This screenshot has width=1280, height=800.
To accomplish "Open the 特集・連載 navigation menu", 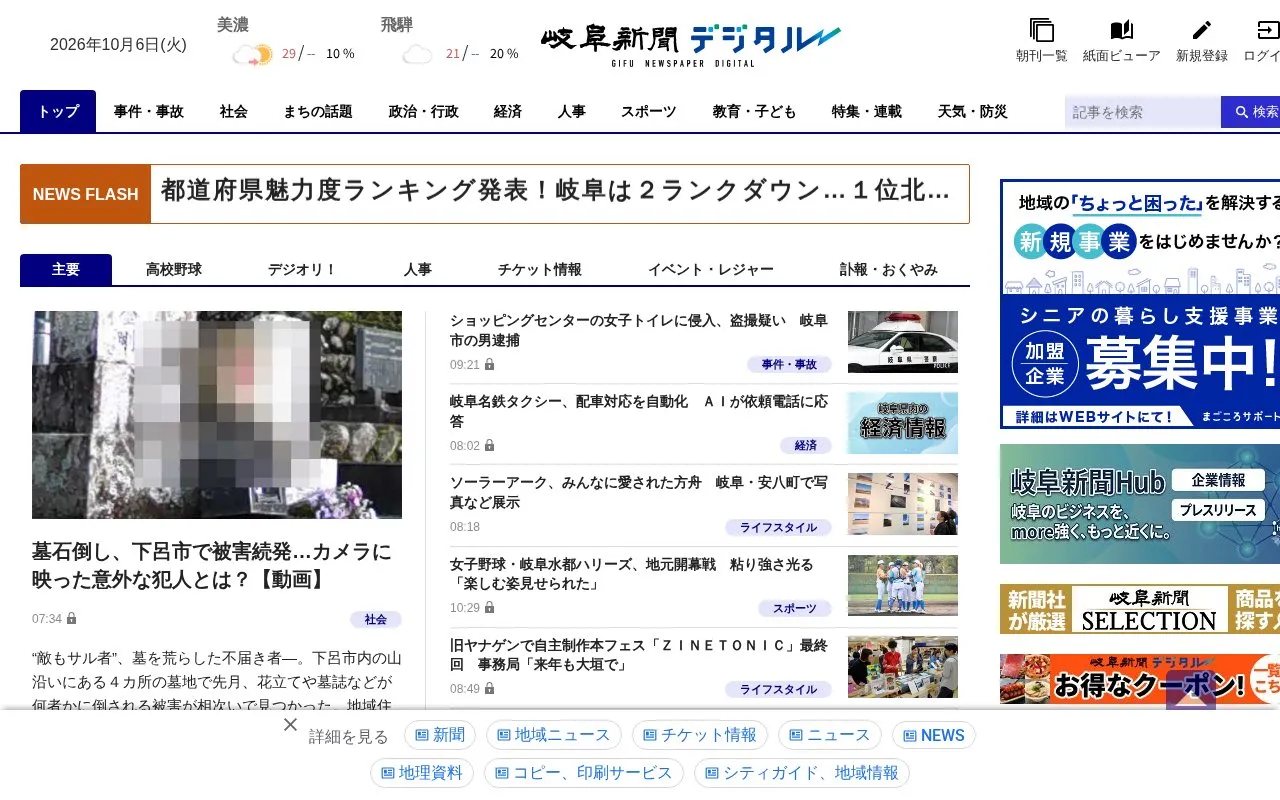I will (x=867, y=111).
